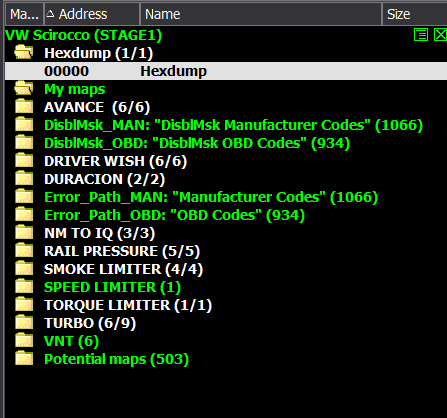447x418 pixels.
Task: Open the SMOKE LIMITER (4/4) folder
Action: tap(123, 269)
